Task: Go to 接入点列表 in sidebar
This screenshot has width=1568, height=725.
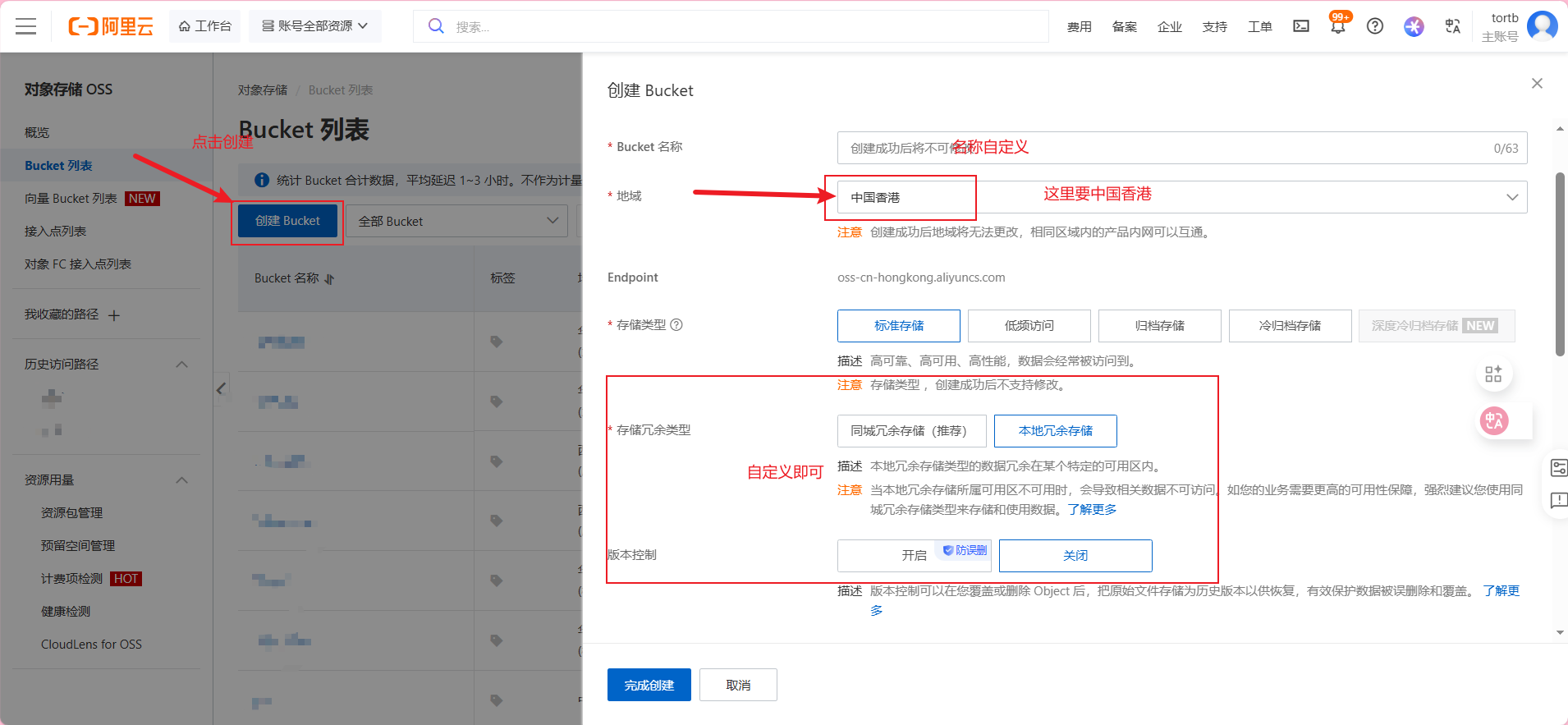Action: 55,232
